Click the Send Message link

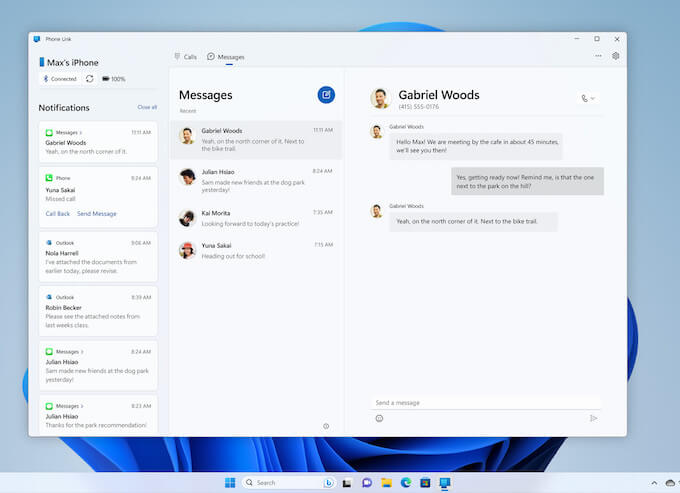point(97,213)
